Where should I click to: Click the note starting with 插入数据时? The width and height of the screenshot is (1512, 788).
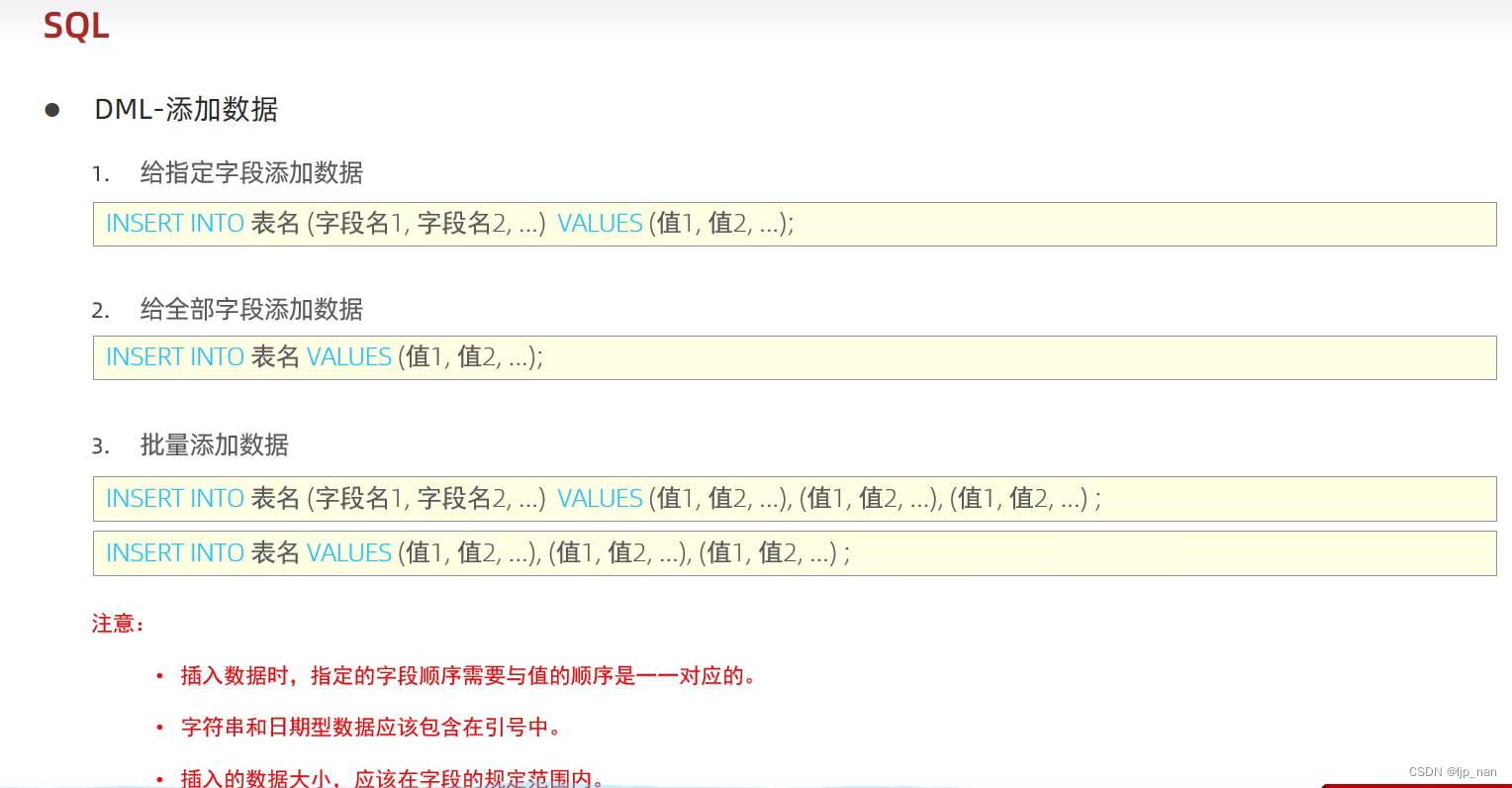pos(468,676)
